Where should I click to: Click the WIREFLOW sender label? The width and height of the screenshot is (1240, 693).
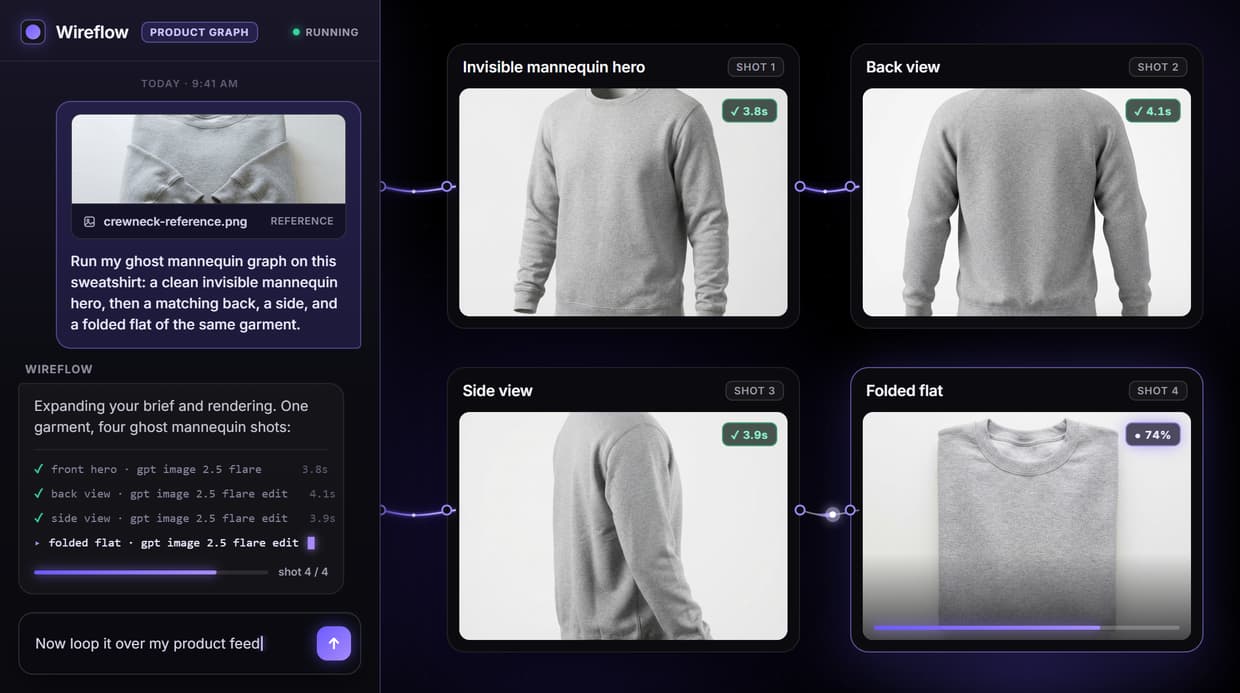pos(59,369)
